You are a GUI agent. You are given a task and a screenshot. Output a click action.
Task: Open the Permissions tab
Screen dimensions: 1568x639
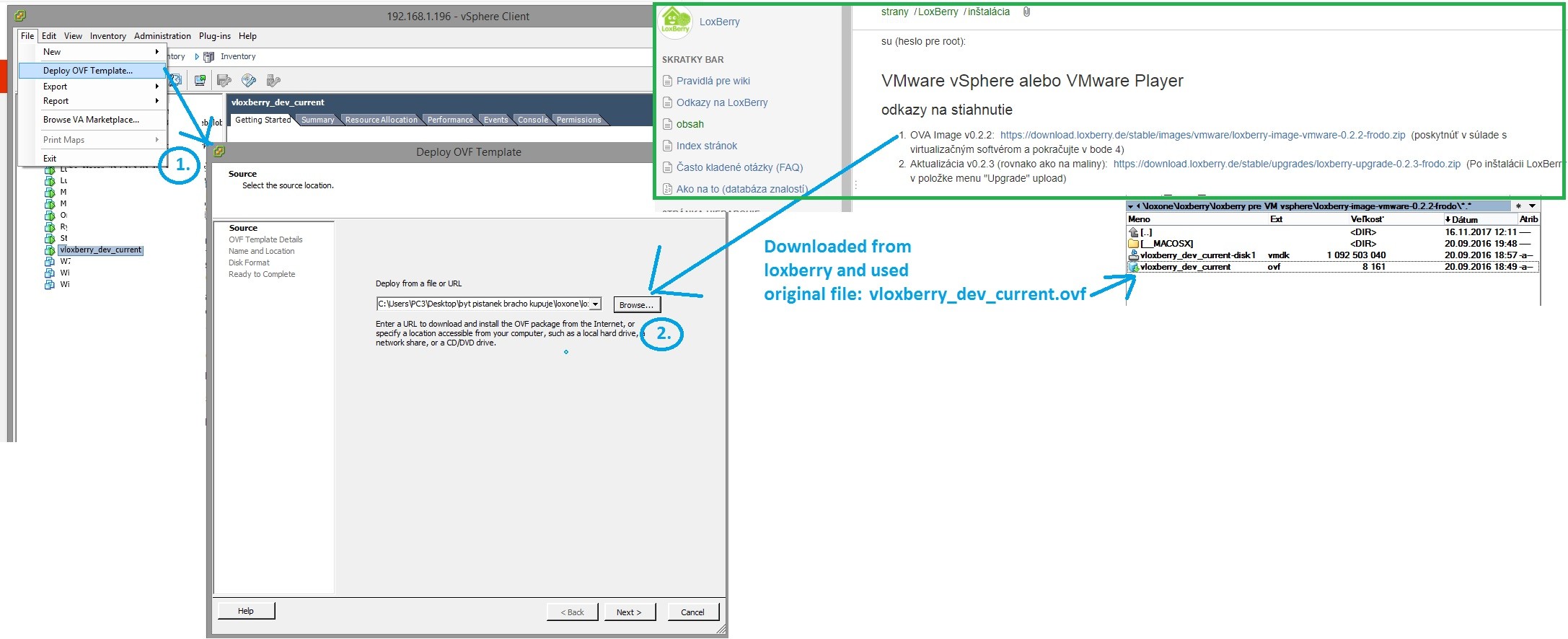578,120
